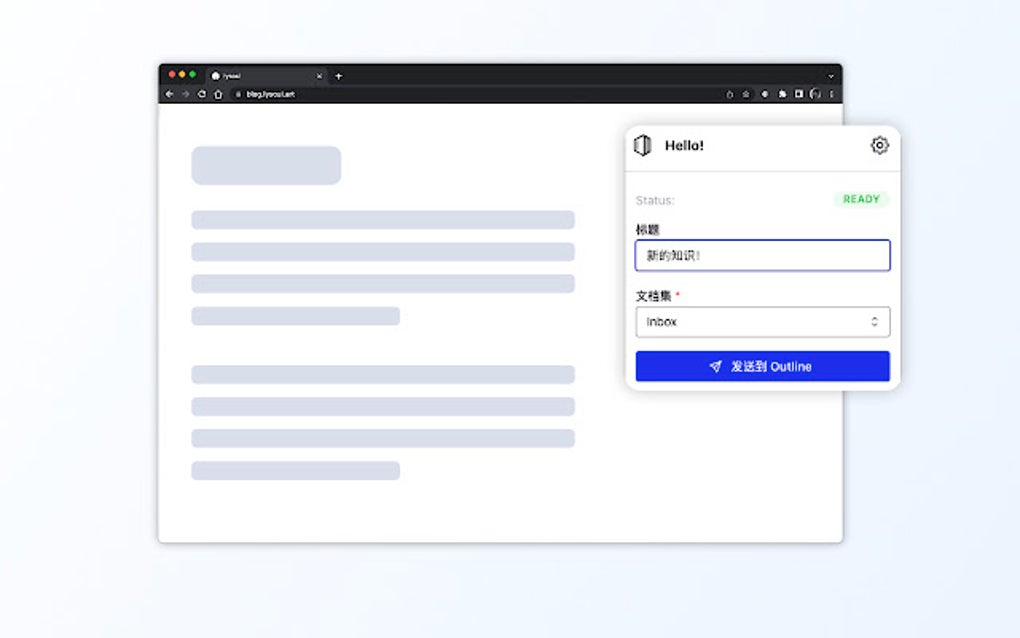Navigate back with the back arrow icon
1020x638 pixels.
(x=168, y=94)
